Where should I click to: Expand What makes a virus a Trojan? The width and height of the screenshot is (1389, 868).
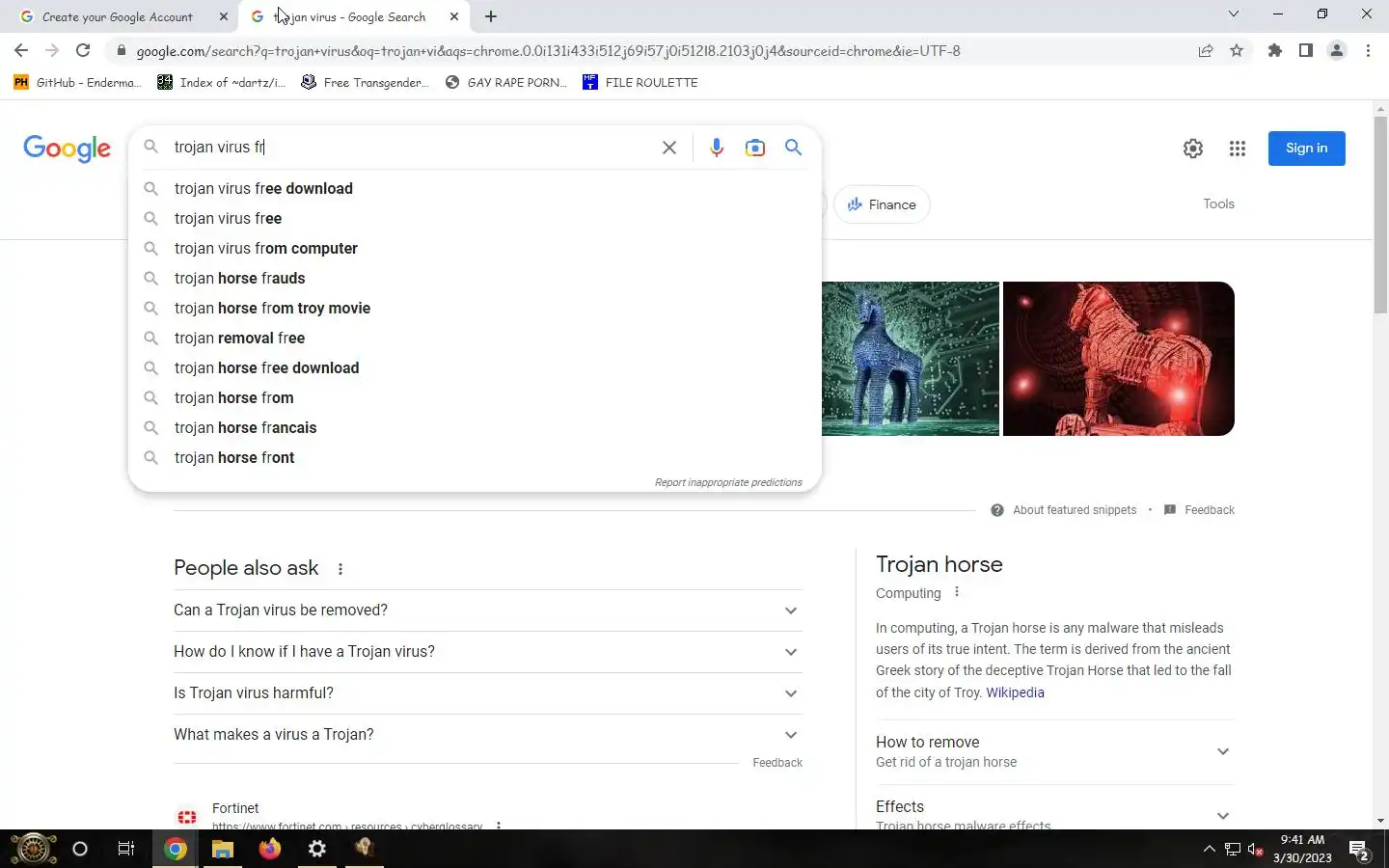tap(487, 735)
